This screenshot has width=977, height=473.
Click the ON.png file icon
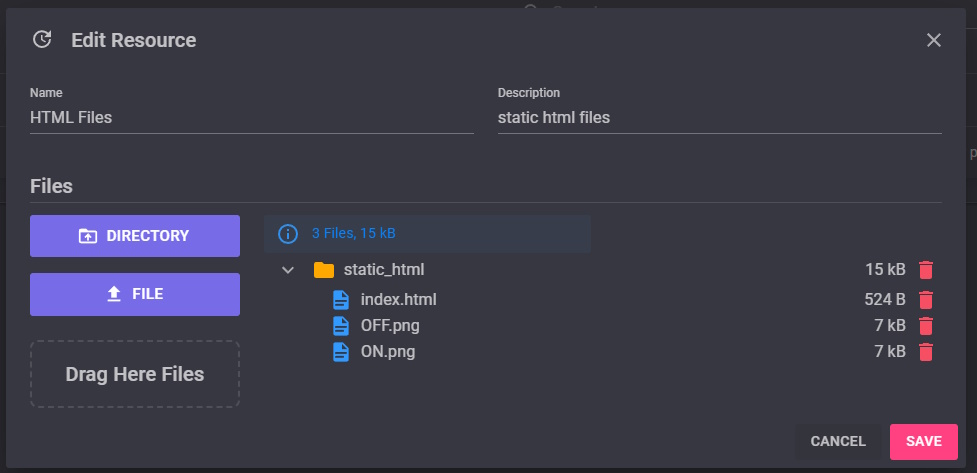tap(341, 351)
